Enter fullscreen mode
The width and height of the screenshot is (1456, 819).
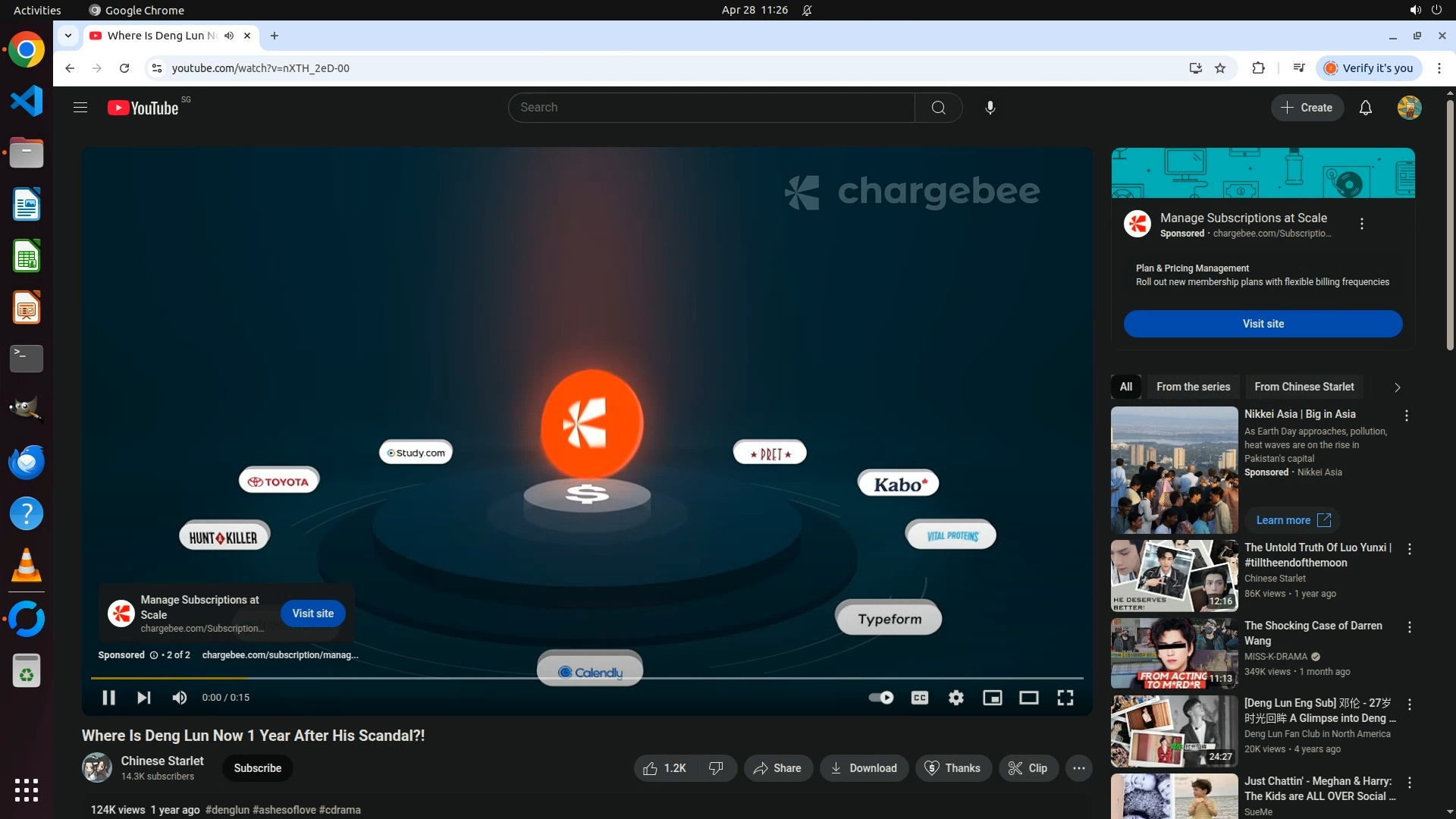coord(1065,698)
